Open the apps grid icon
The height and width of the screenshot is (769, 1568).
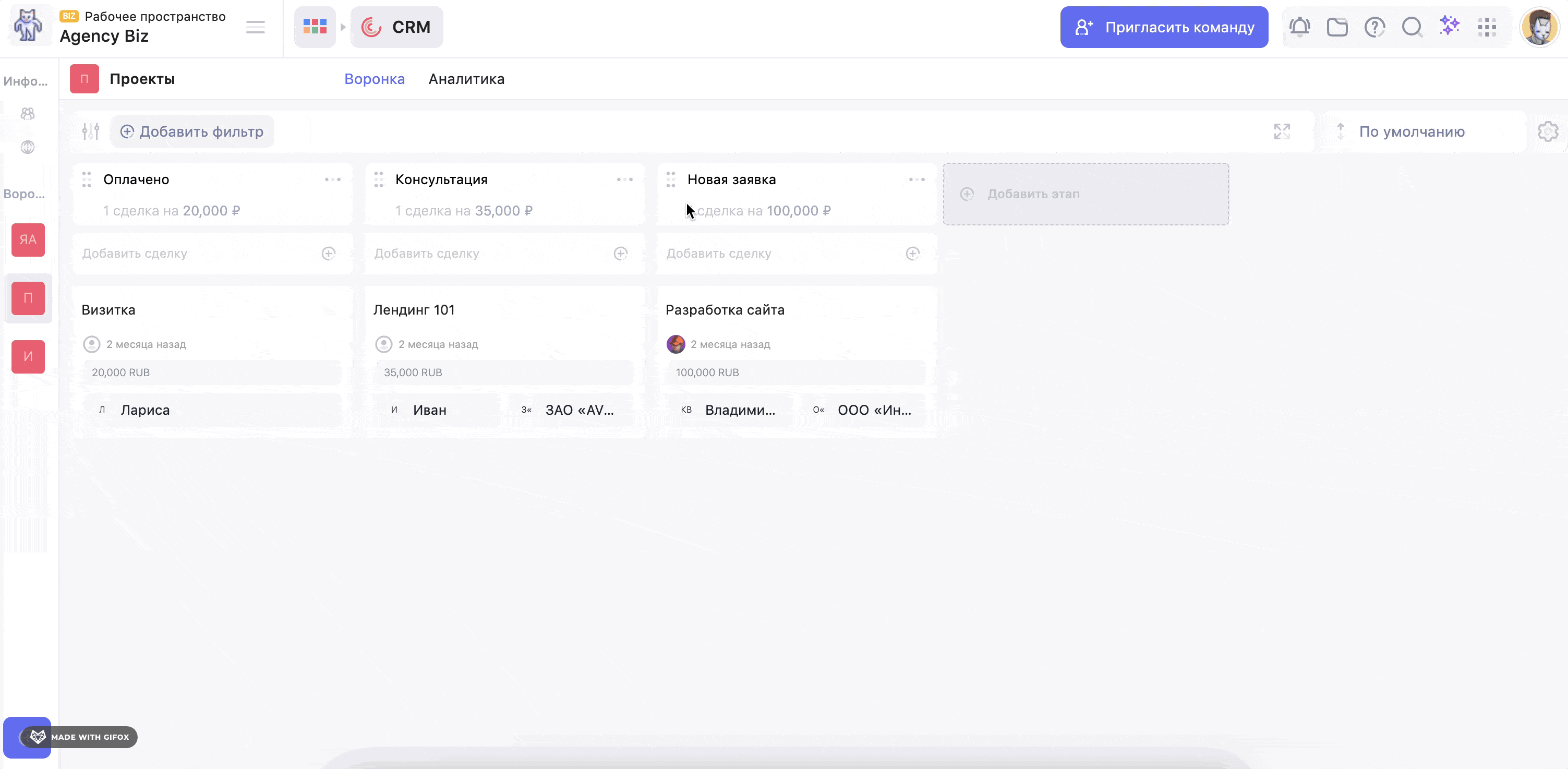click(x=1487, y=28)
